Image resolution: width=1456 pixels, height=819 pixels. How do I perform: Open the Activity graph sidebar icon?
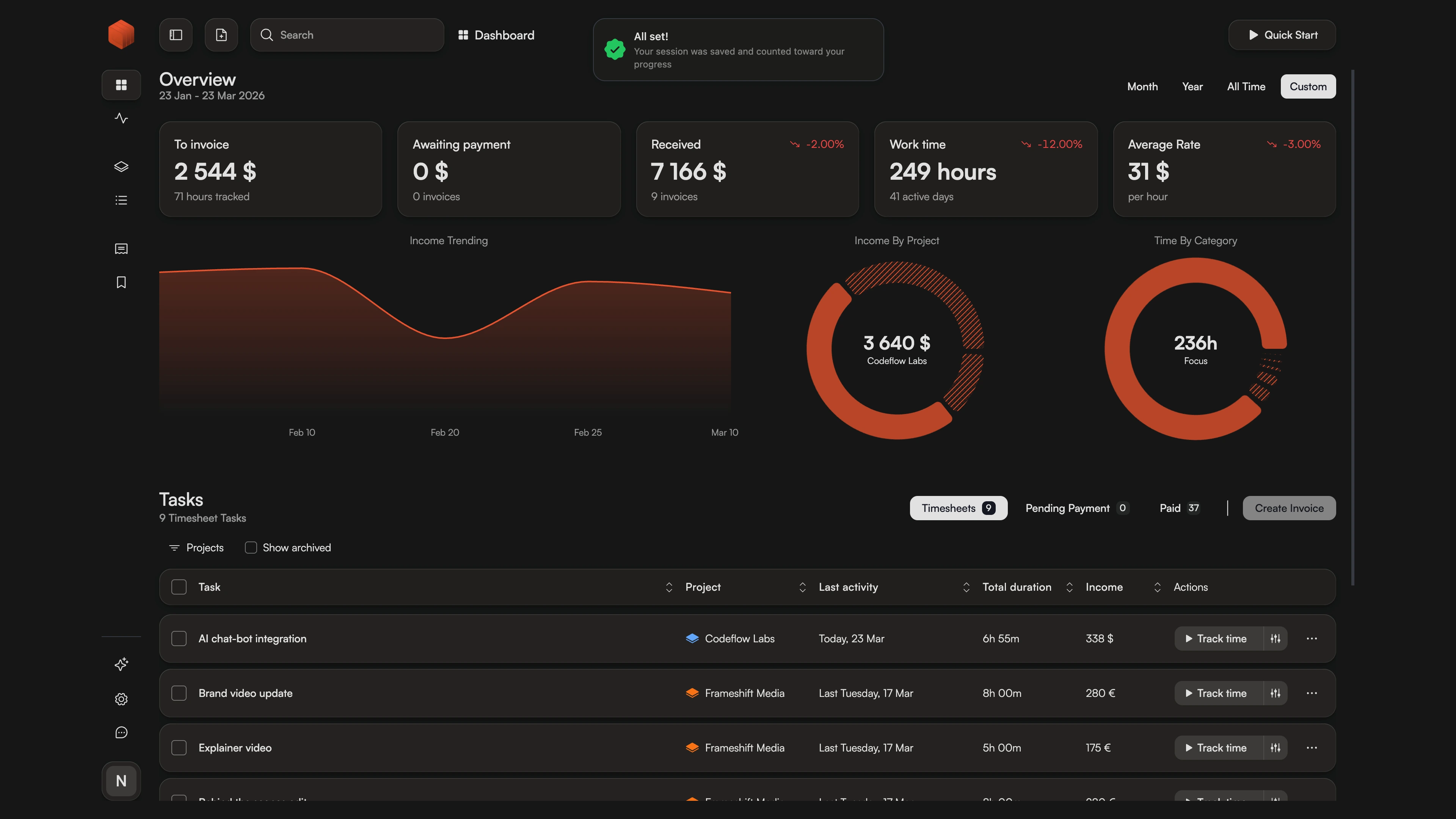click(121, 118)
